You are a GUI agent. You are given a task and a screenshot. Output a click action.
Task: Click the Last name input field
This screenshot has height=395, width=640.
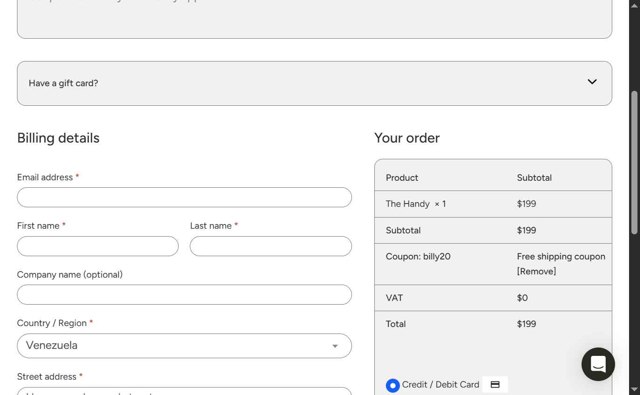[x=271, y=246]
